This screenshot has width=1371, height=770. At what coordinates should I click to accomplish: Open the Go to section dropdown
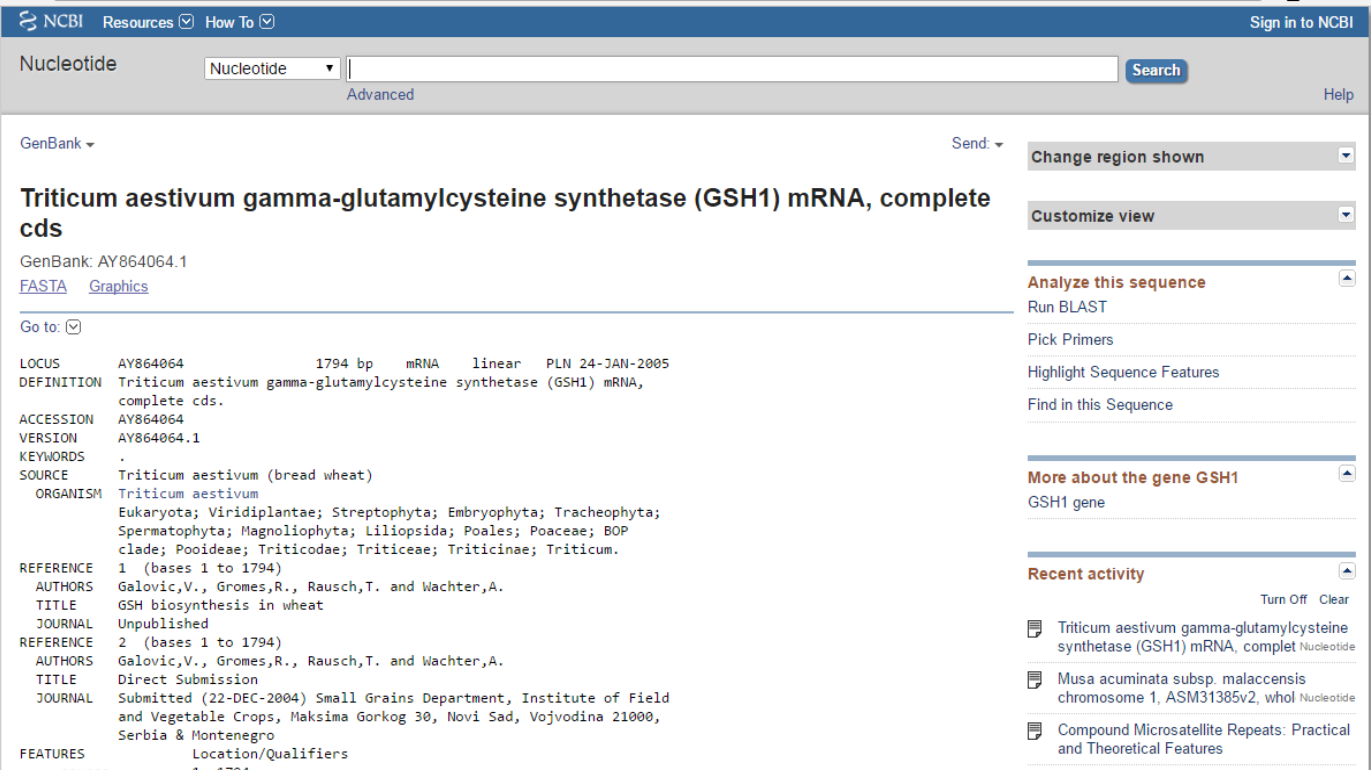tap(73, 327)
